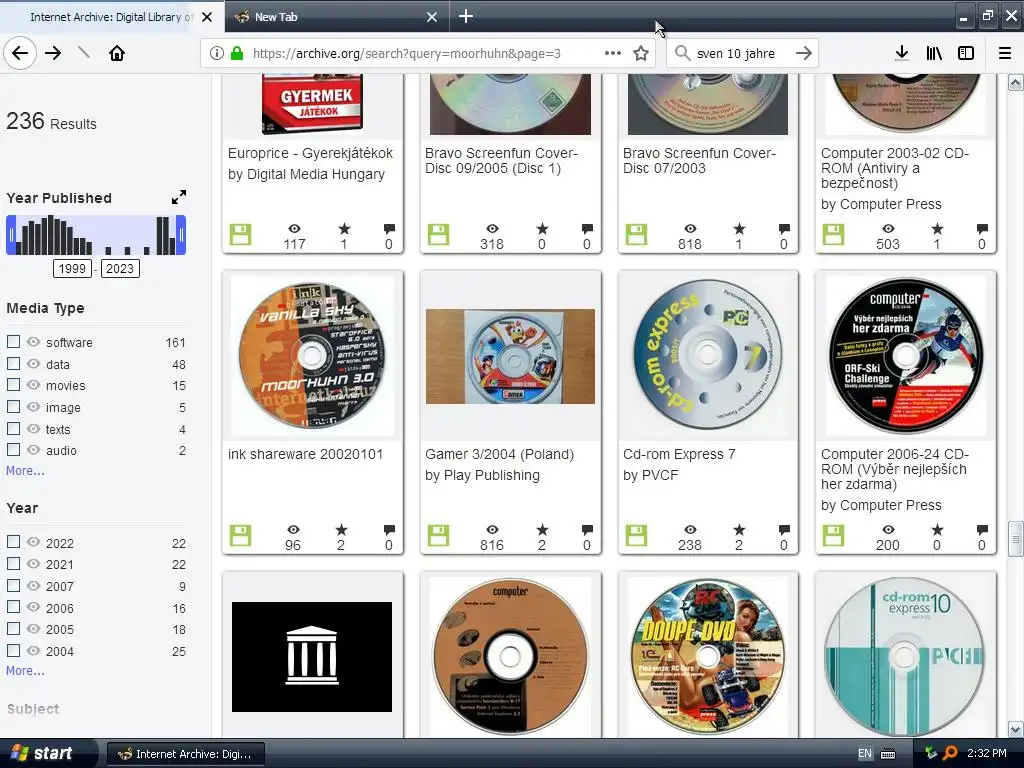The height and width of the screenshot is (768, 1024).
Task: Submit the search bar query arrow
Action: pyautogui.click(x=804, y=53)
